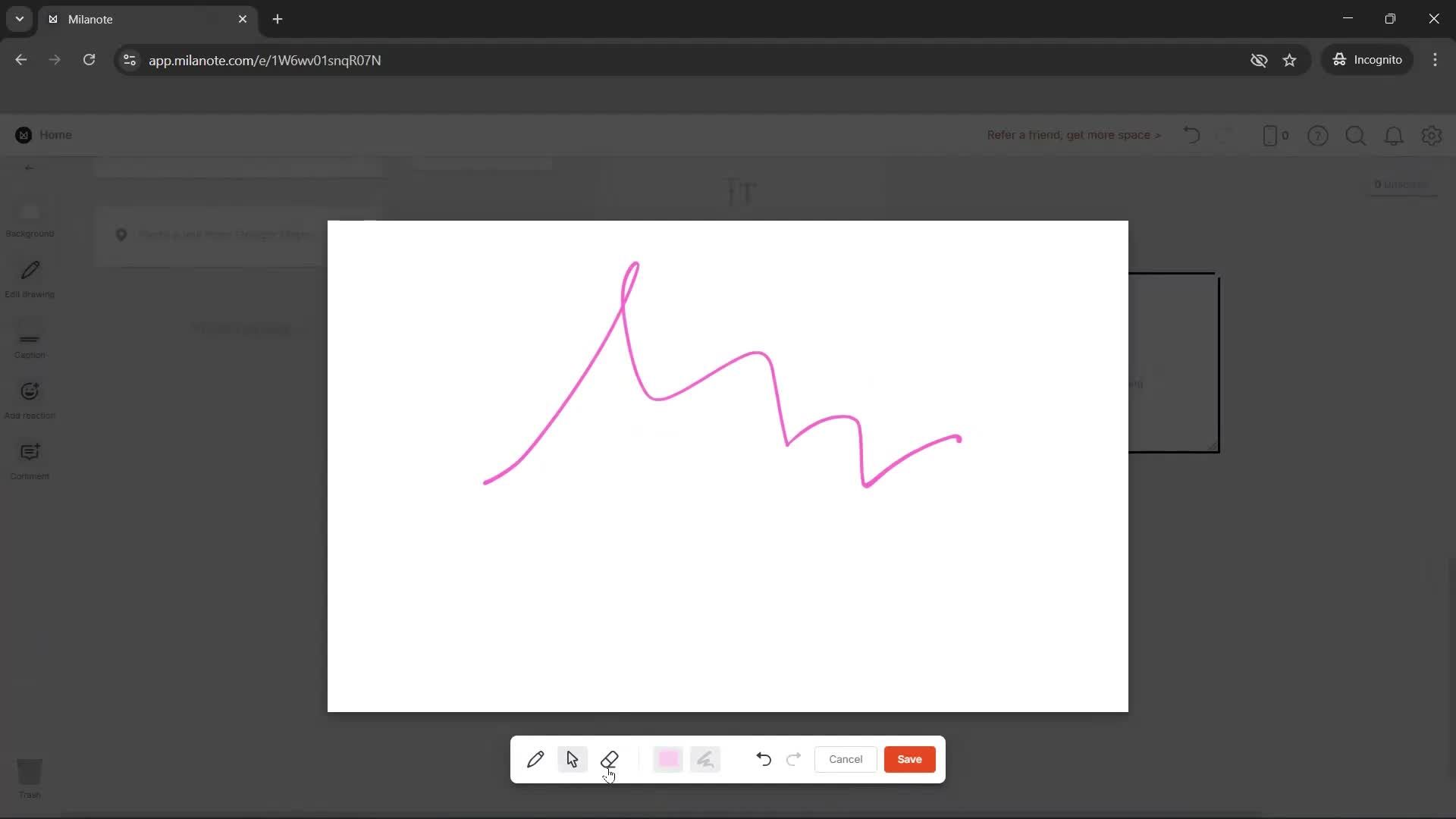Open the notifications bell

[x=1393, y=136]
